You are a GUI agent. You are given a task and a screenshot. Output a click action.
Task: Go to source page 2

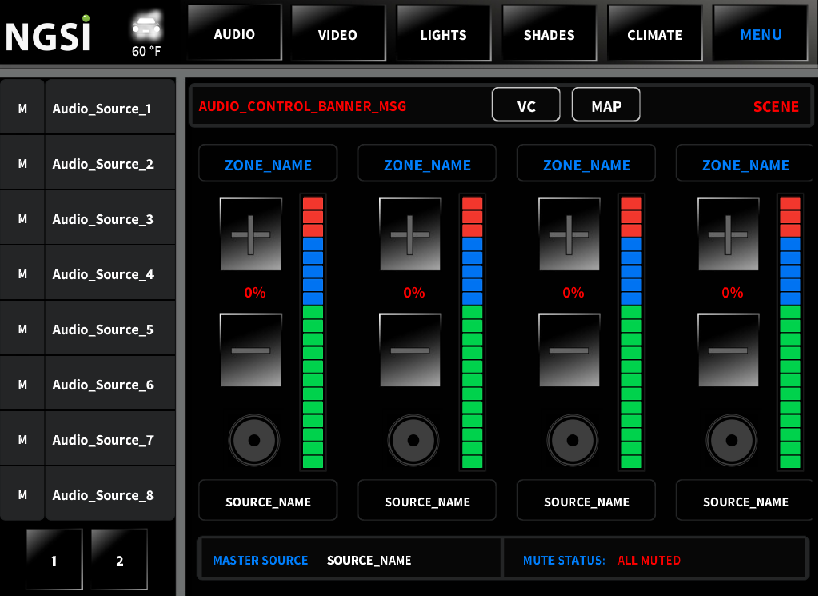118,559
